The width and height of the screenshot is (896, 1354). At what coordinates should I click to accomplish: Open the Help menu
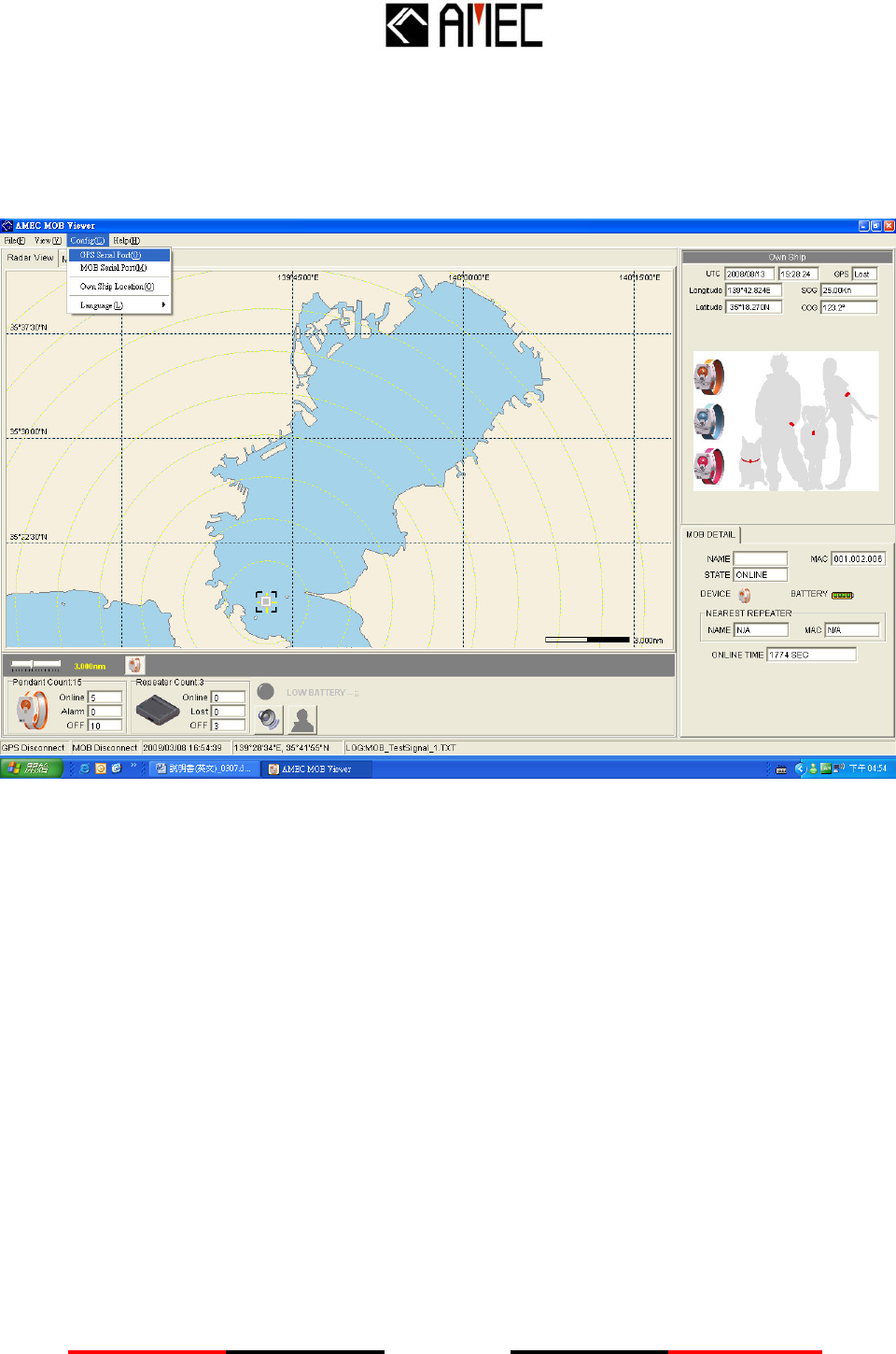[126, 240]
